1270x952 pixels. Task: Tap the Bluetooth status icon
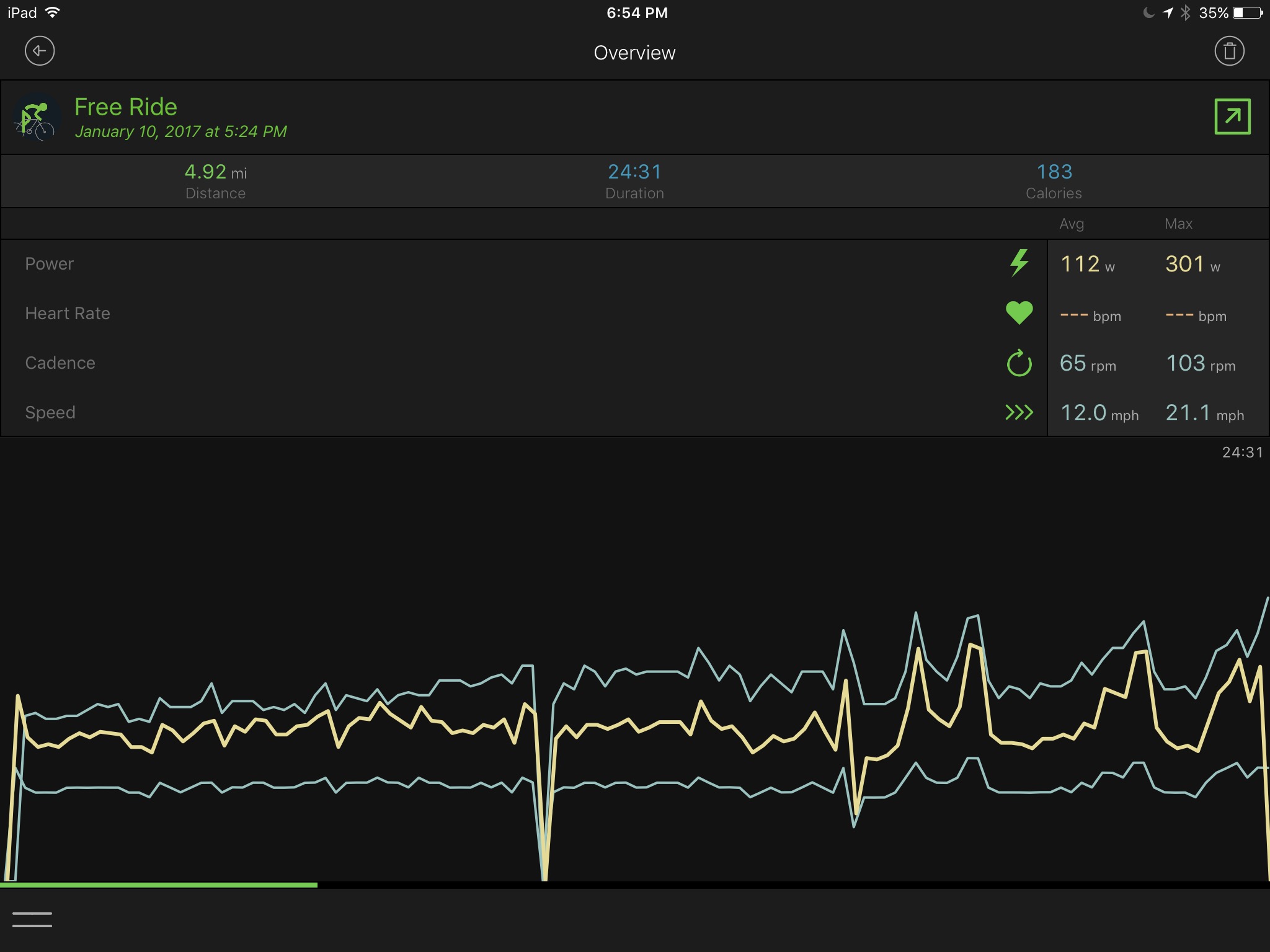pyautogui.click(x=1185, y=12)
